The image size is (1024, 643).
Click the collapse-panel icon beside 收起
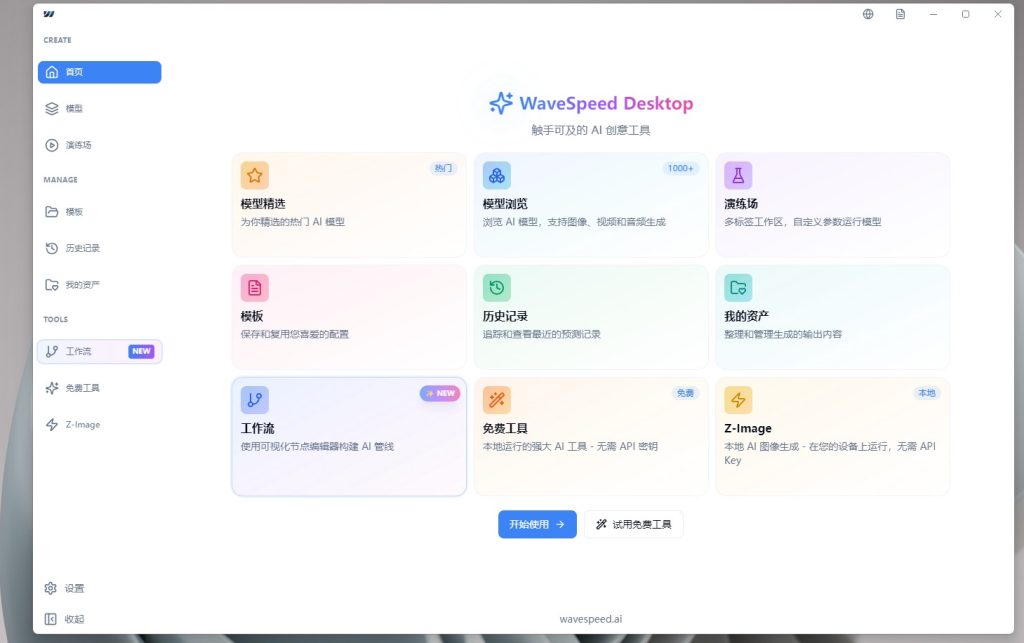tap(50, 619)
